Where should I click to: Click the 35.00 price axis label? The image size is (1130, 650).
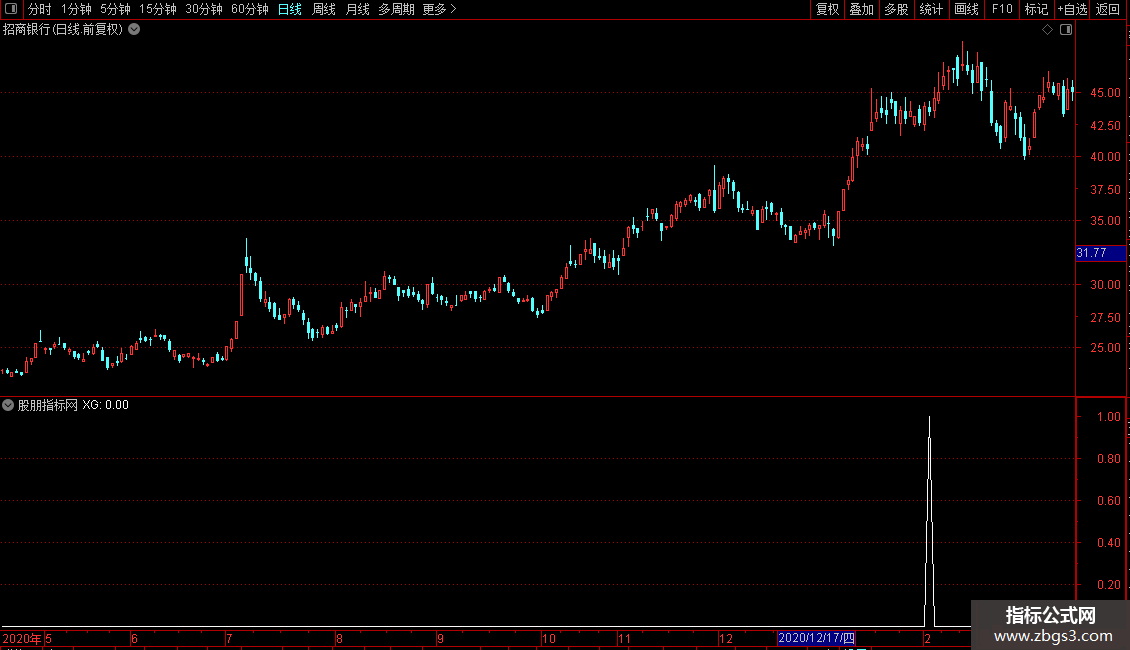[x=1105, y=221]
